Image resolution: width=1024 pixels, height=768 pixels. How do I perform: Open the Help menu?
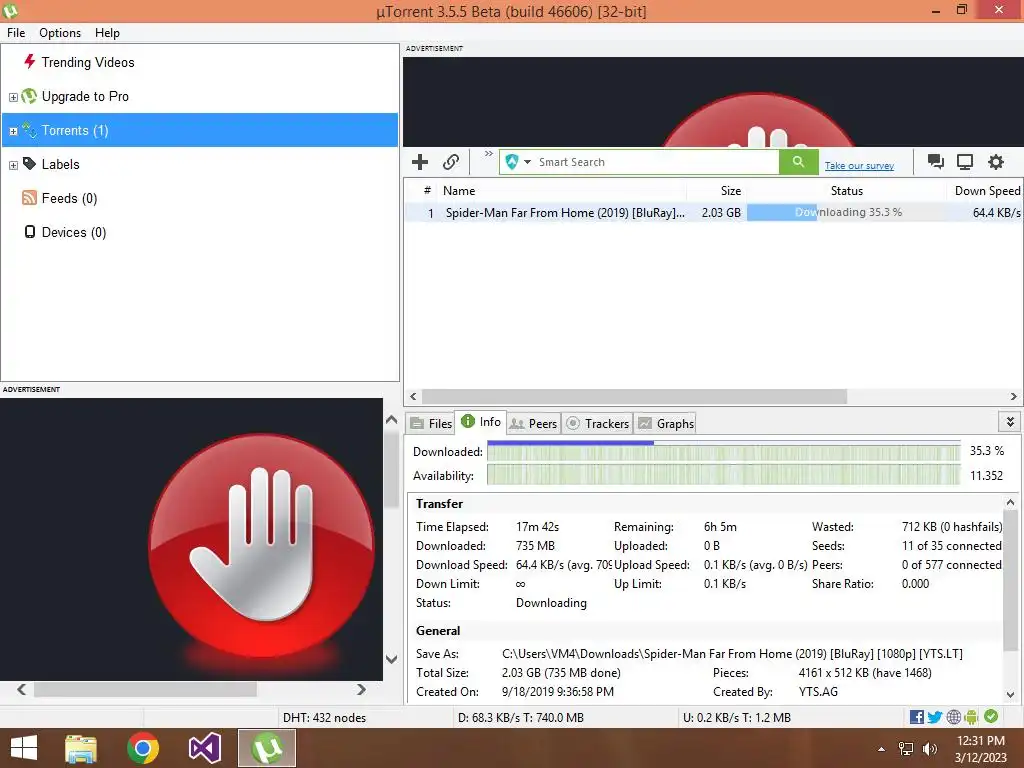[x=107, y=33]
